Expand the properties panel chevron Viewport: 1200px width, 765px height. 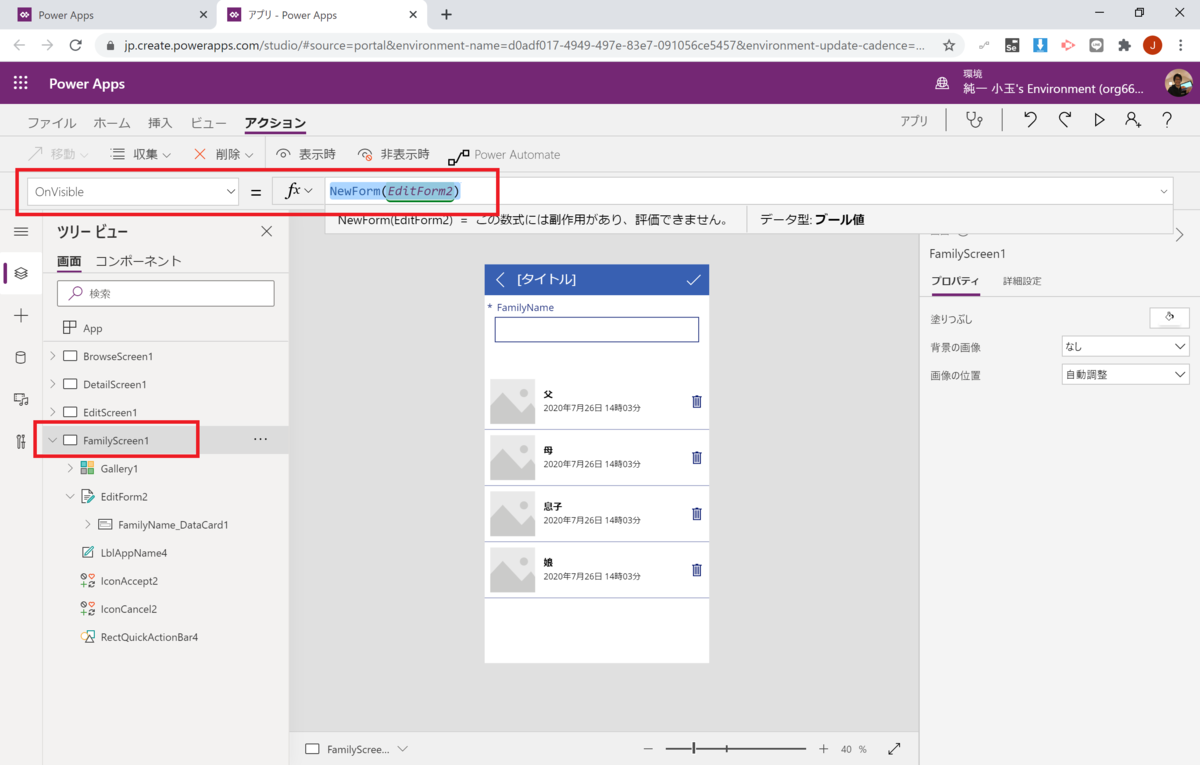tap(1180, 235)
